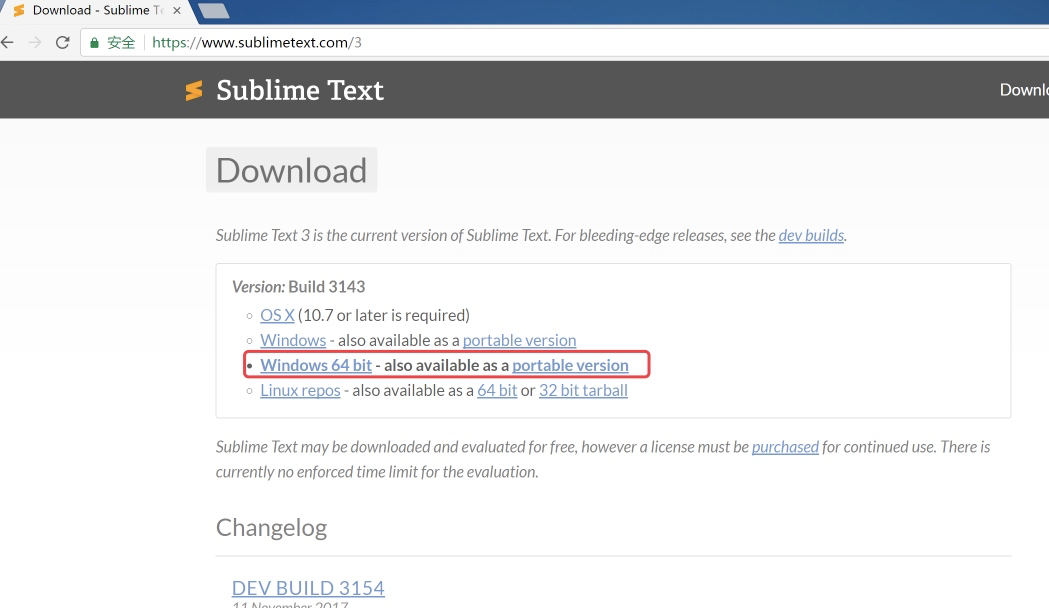
Task: Click the browser forward arrow
Action: (x=35, y=43)
